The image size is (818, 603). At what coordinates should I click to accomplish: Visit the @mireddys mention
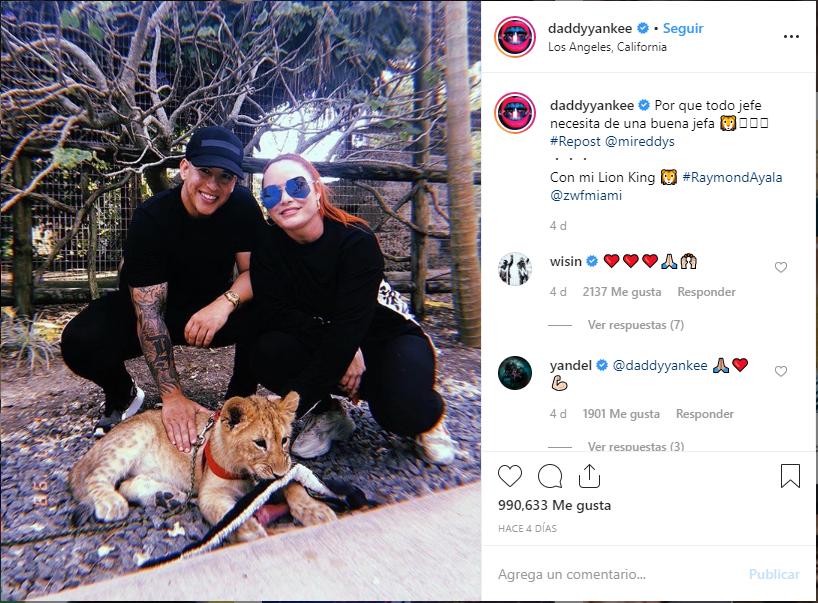click(640, 141)
